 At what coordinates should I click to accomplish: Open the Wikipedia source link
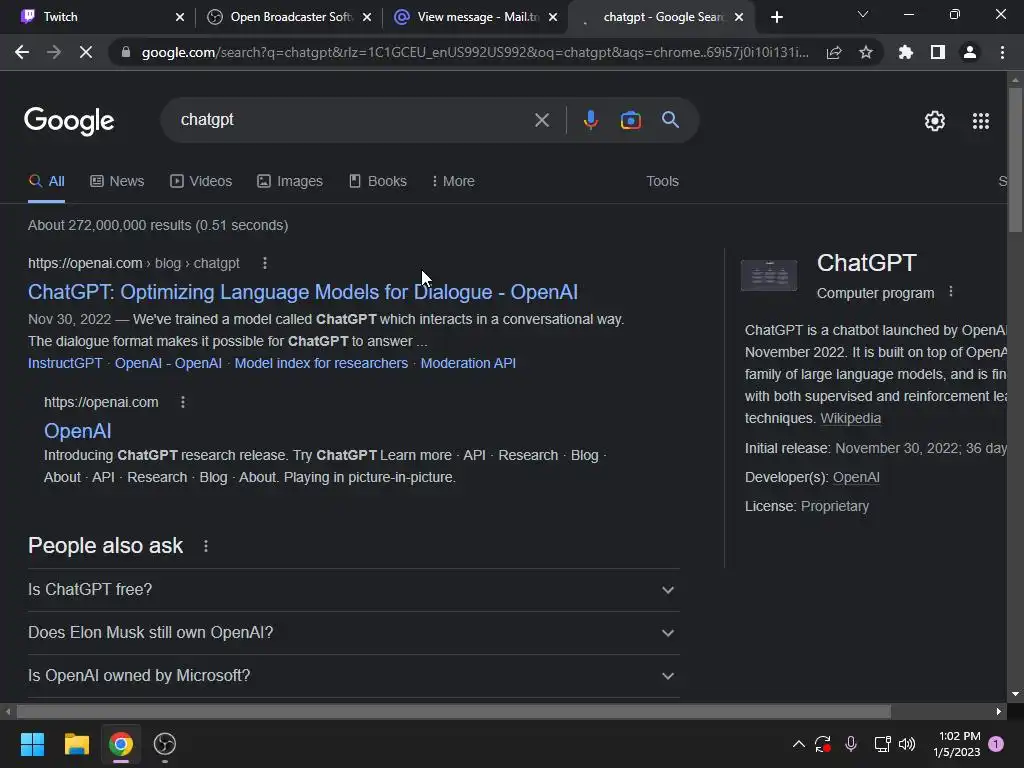tap(850, 418)
